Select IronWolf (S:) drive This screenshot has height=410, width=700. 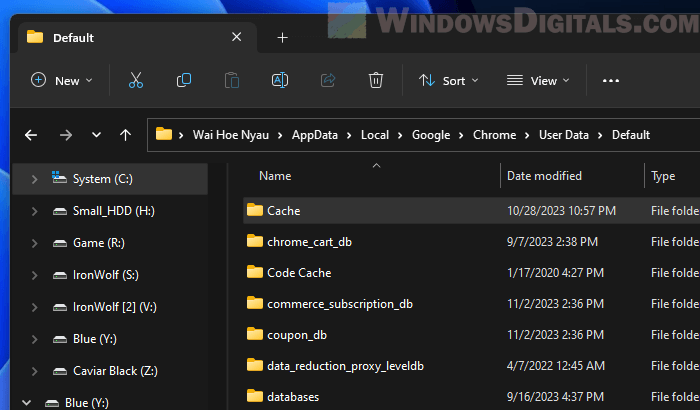(x=110, y=275)
